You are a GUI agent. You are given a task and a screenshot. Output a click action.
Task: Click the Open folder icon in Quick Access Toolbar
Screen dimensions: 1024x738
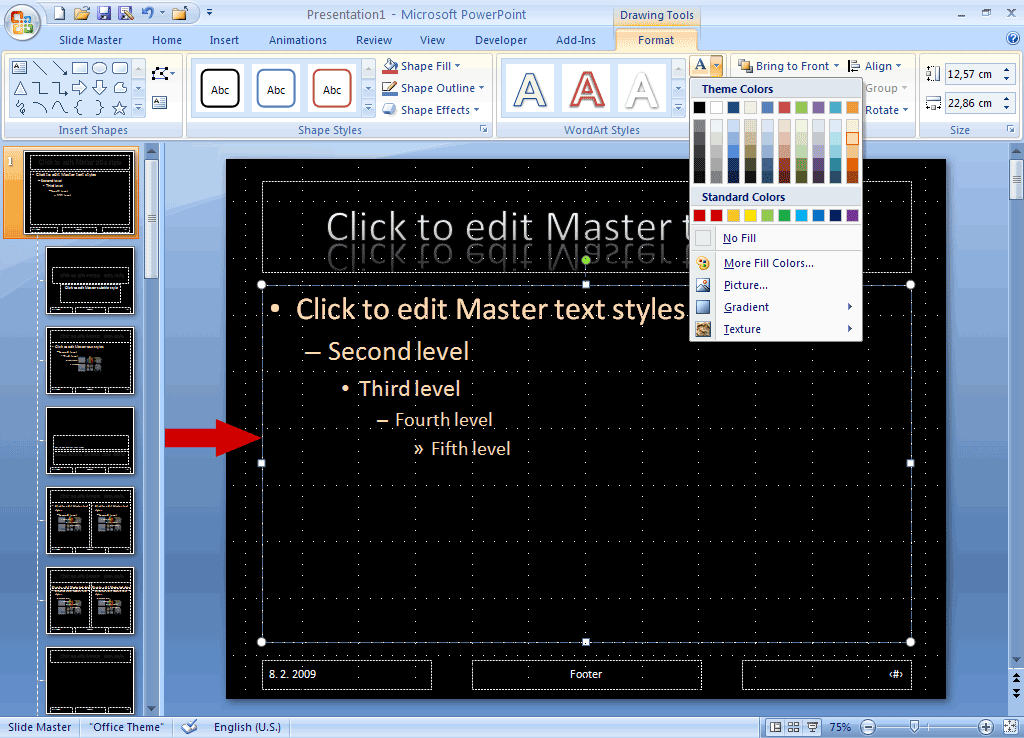(x=82, y=13)
